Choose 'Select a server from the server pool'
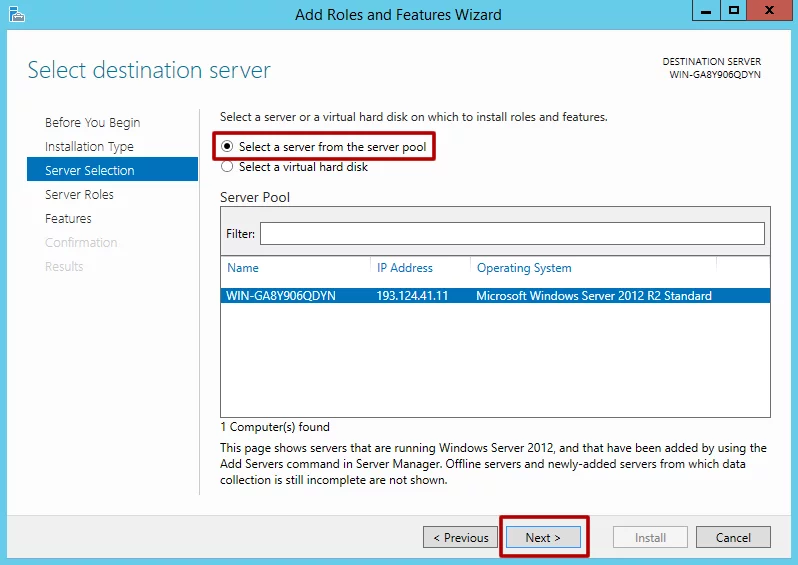Viewport: 798px width, 565px height. [x=227, y=147]
